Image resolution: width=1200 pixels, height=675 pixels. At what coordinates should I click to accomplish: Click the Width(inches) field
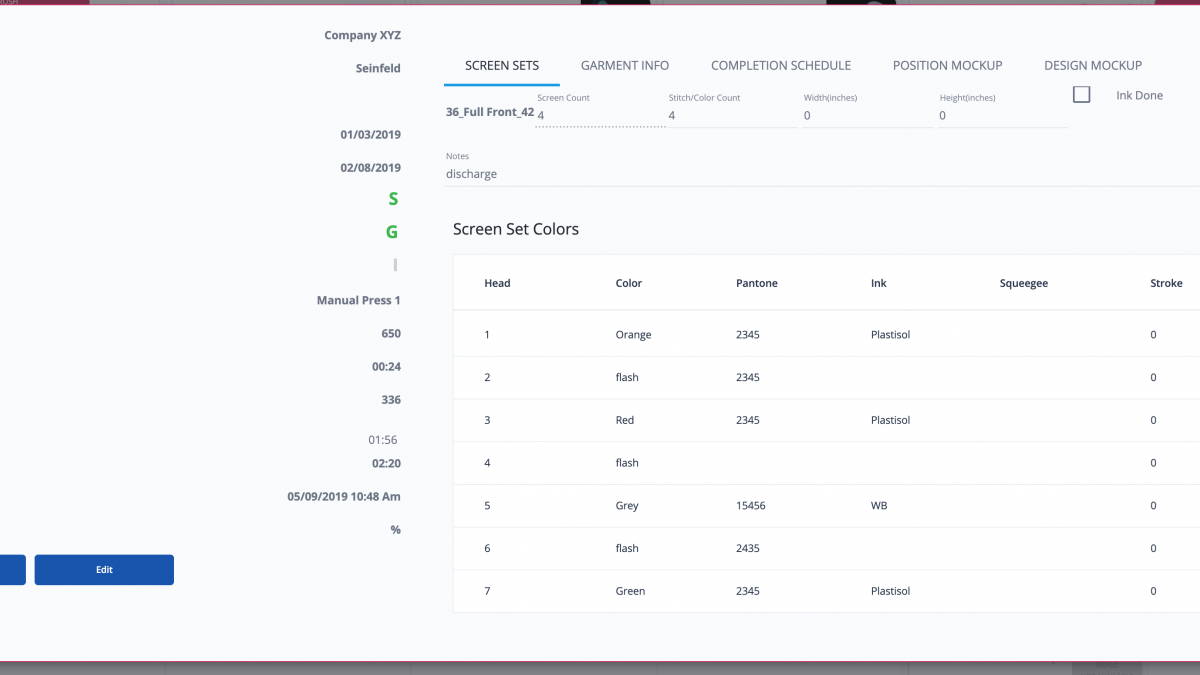click(x=866, y=116)
